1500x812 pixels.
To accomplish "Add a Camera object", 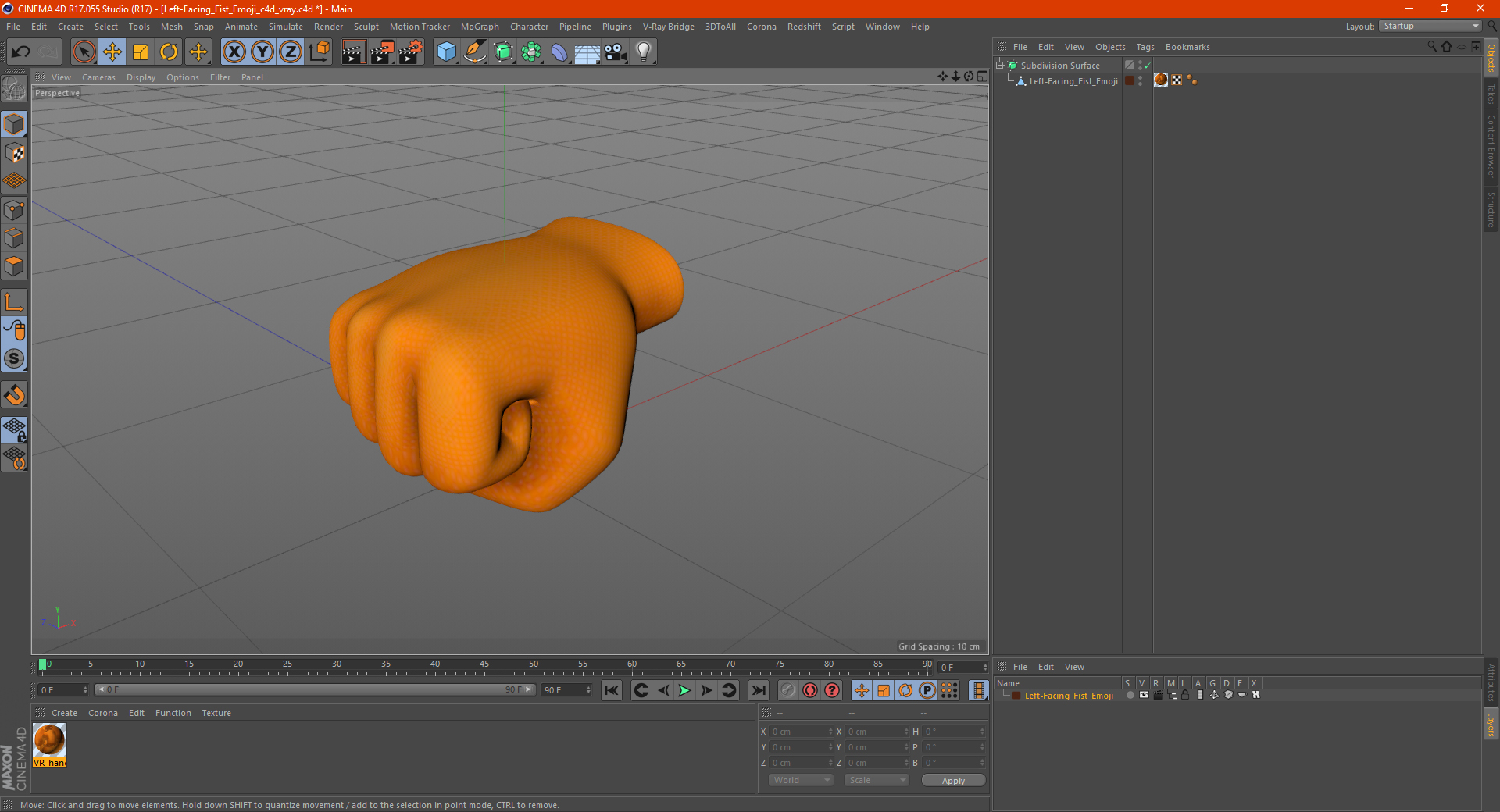I will (615, 52).
